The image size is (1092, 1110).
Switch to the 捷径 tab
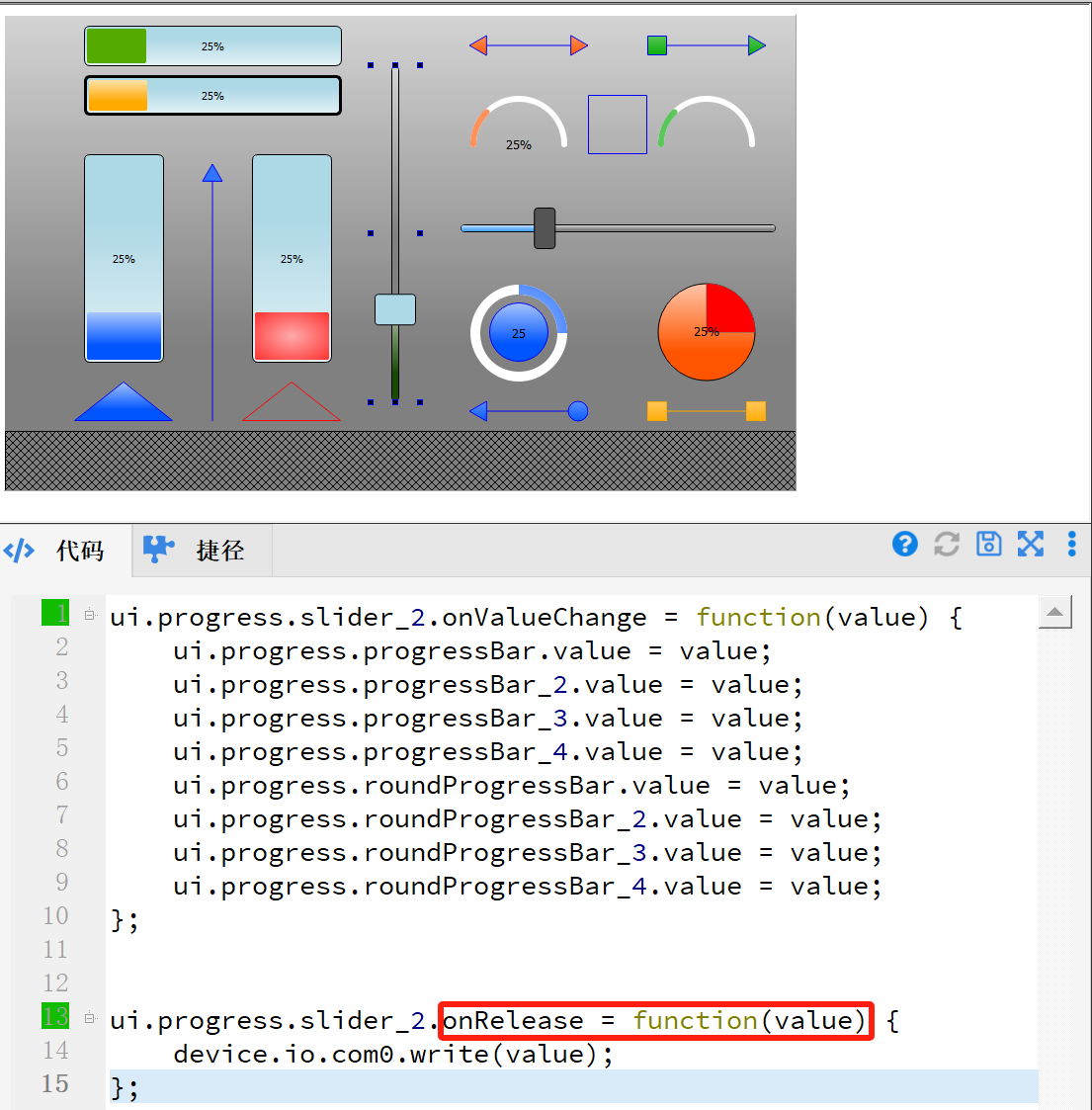tap(203, 551)
